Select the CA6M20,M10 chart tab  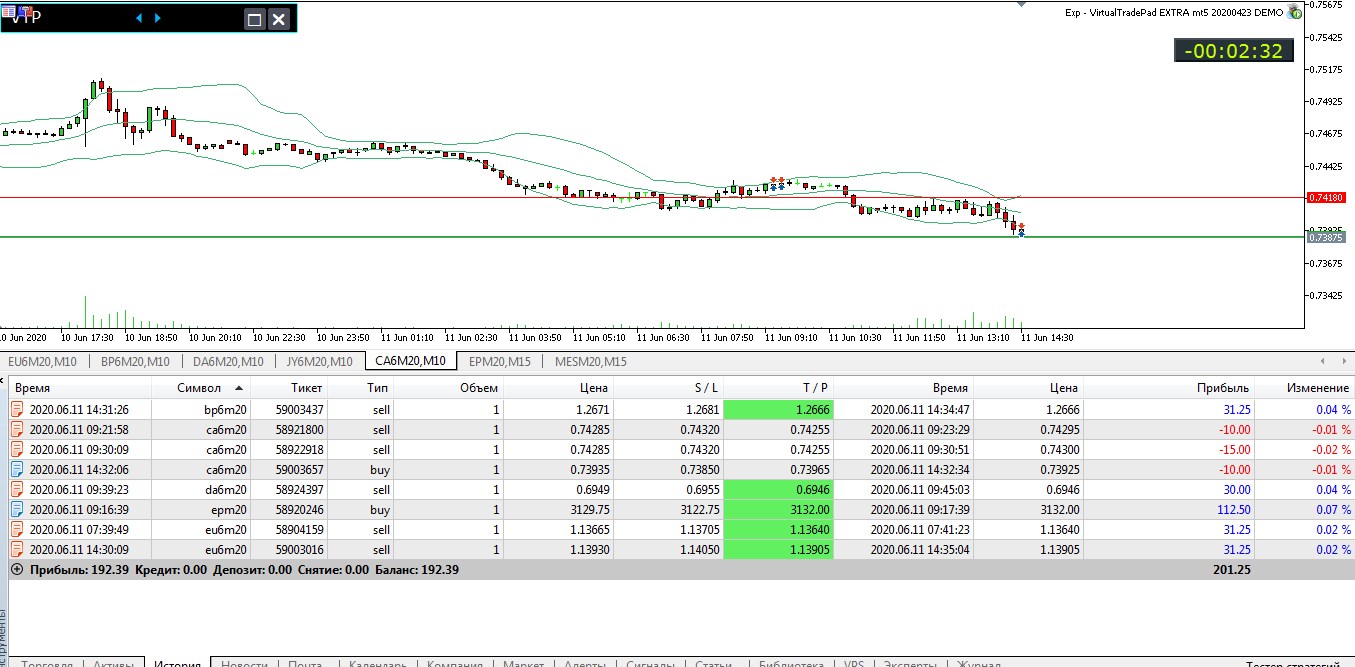(x=410, y=362)
